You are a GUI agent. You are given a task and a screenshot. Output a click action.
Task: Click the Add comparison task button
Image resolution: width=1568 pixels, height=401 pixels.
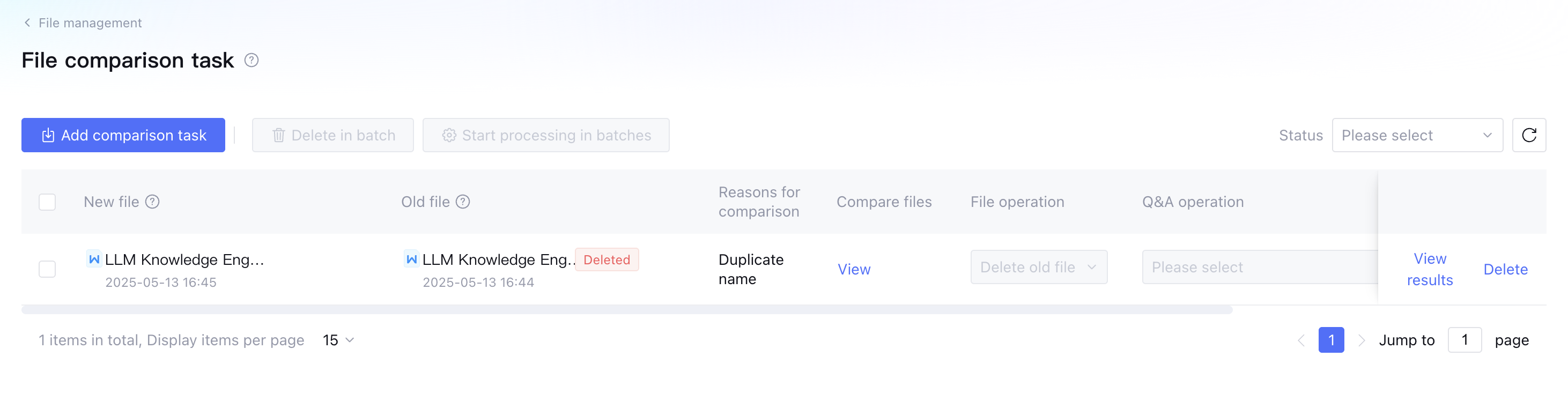click(123, 135)
